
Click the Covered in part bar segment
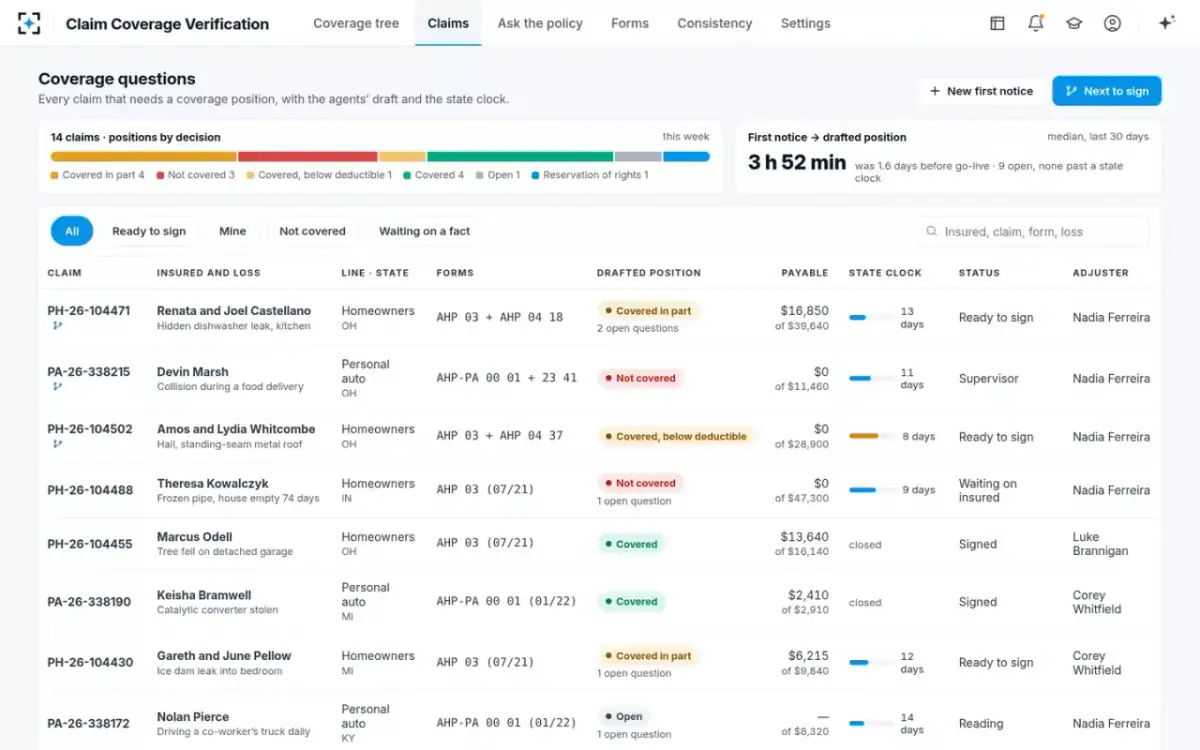tap(143, 156)
